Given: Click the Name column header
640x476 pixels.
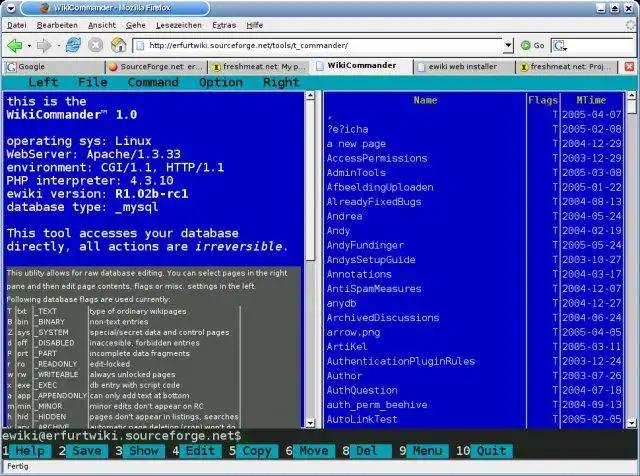Looking at the screenshot, I should coord(425,100).
